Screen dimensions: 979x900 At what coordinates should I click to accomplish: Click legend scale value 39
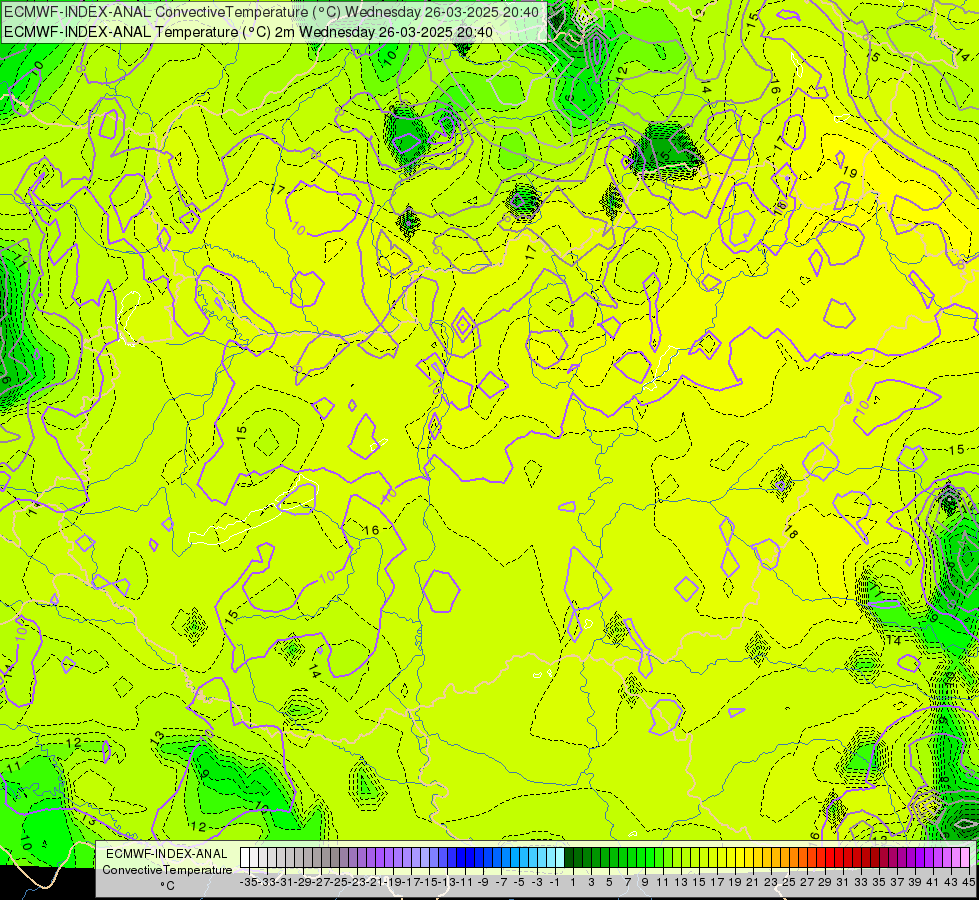pyautogui.click(x=915, y=882)
